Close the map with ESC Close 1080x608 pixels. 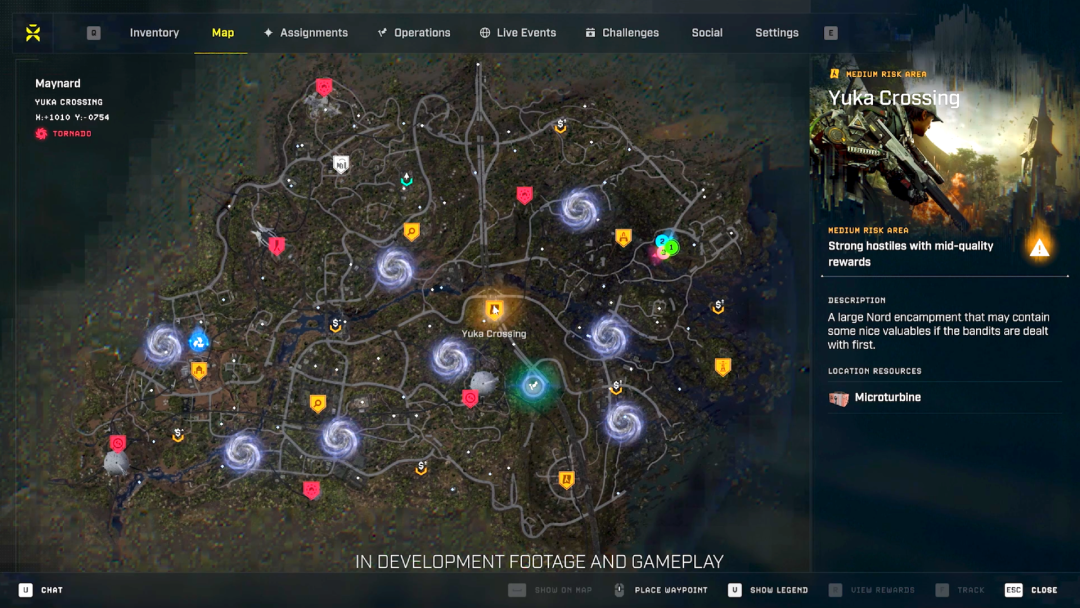pos(1031,590)
